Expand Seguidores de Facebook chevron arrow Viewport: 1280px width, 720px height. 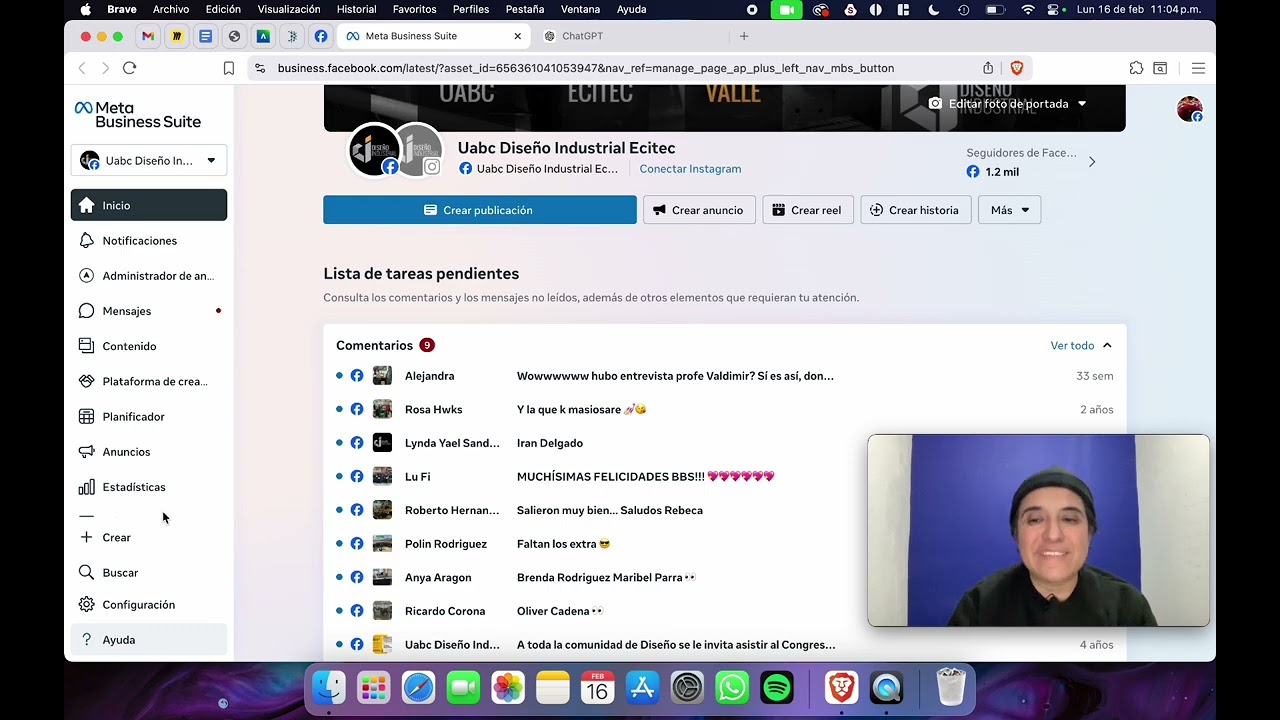(1092, 161)
